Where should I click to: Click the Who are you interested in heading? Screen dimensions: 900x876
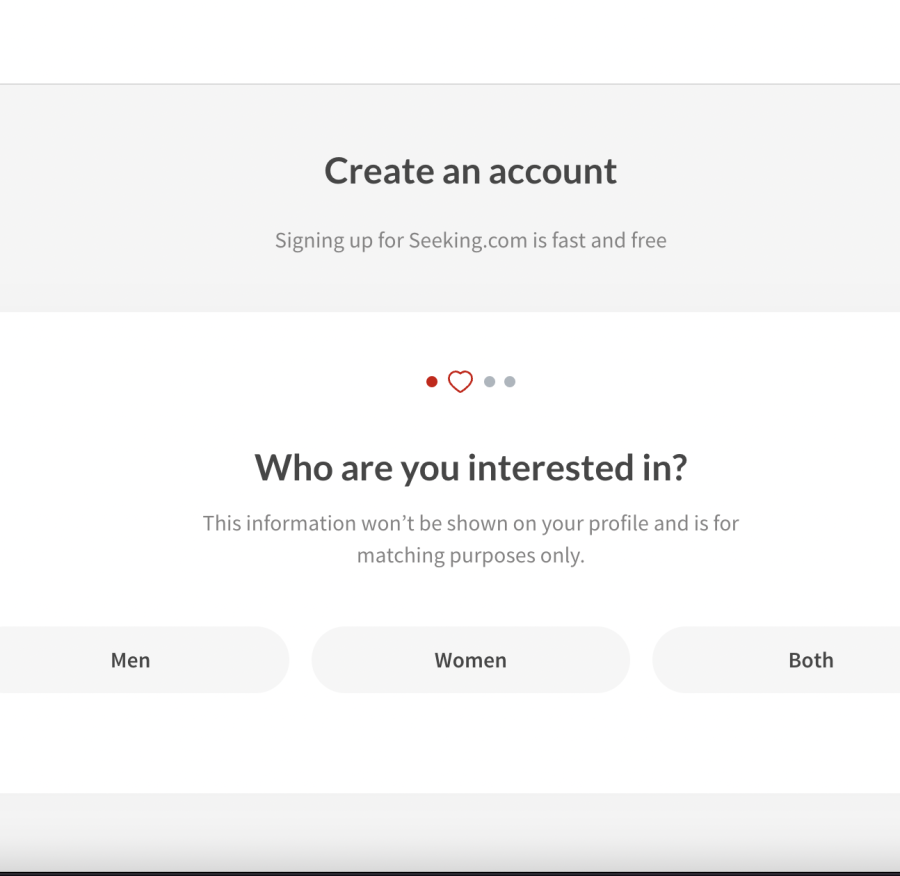[470, 467]
